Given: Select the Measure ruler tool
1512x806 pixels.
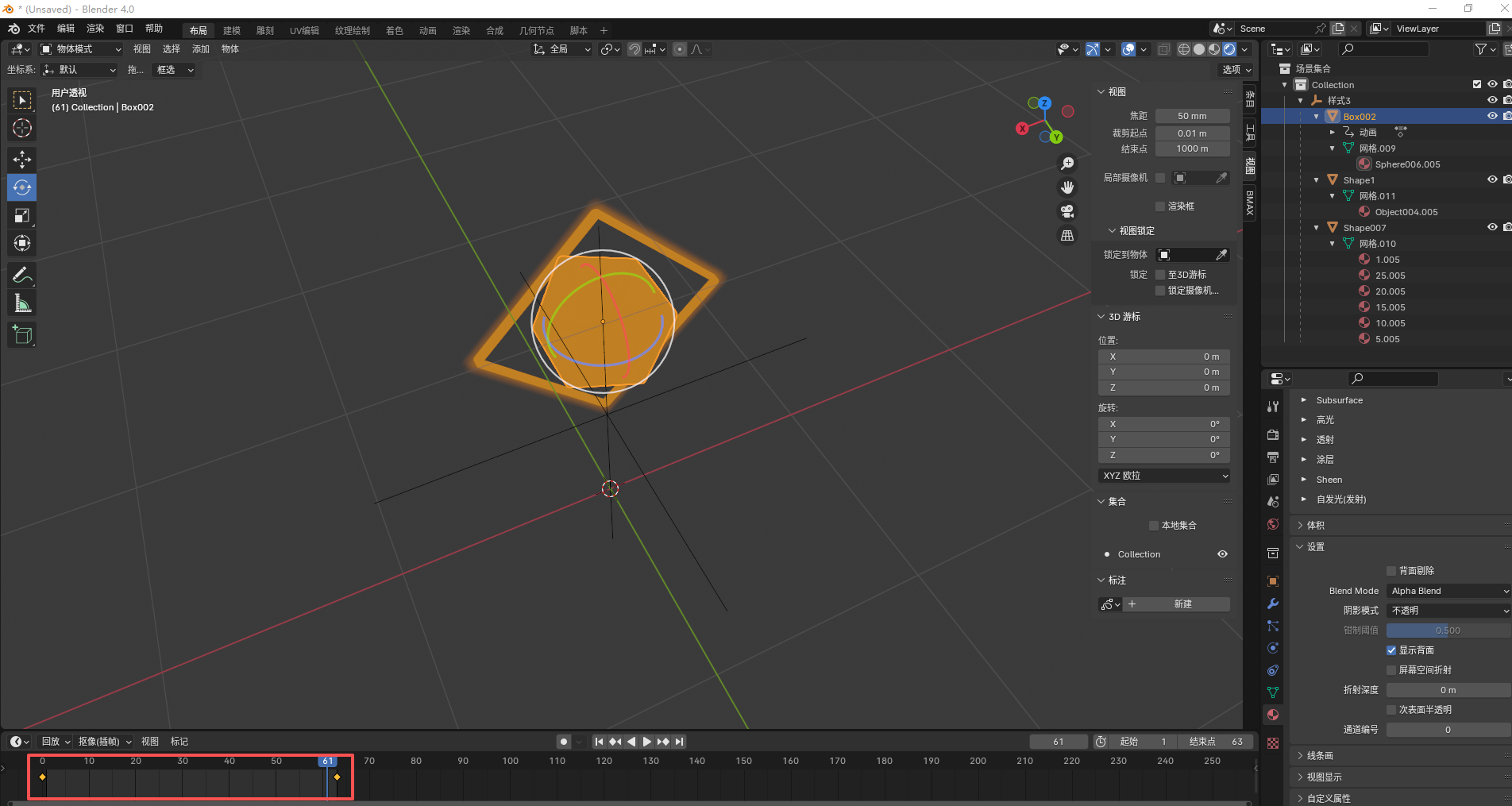Looking at the screenshot, I should (22, 303).
